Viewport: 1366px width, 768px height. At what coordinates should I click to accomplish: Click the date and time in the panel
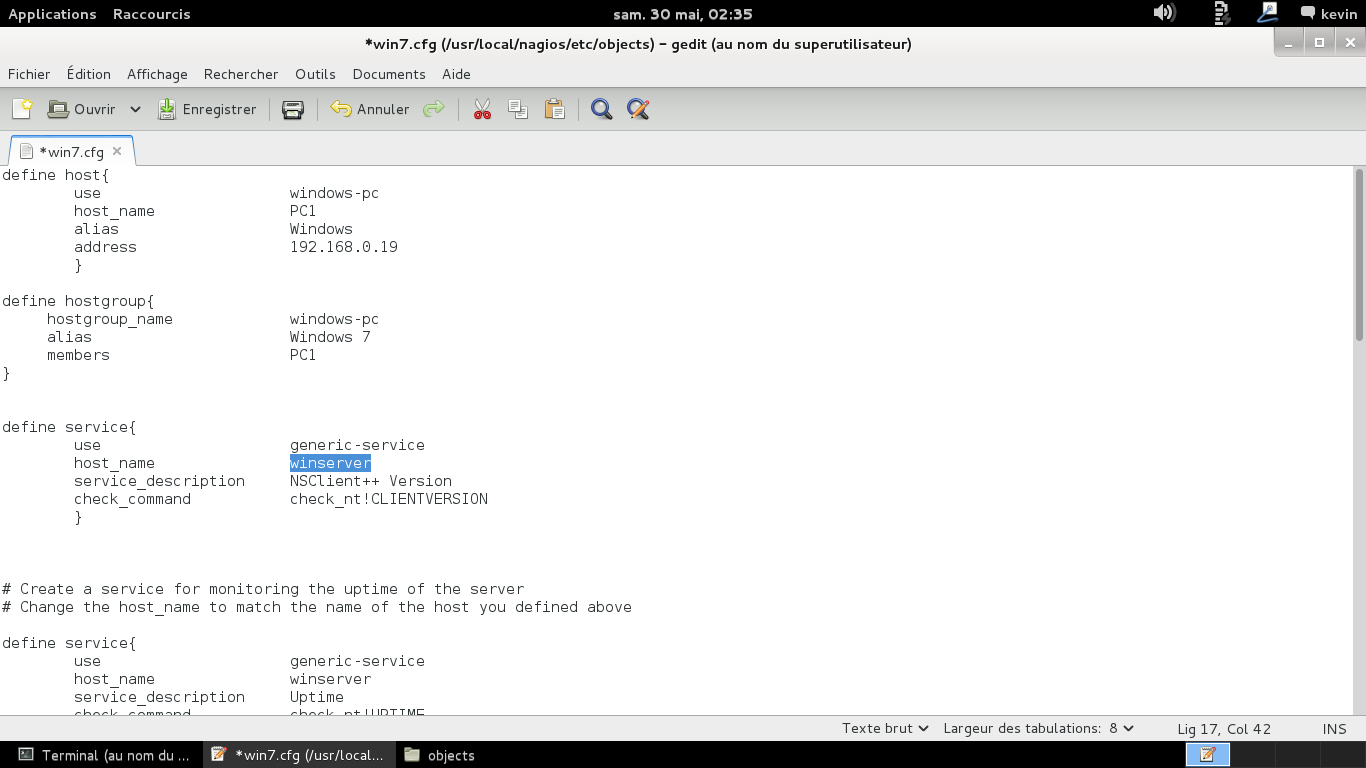pyautogui.click(x=682, y=14)
